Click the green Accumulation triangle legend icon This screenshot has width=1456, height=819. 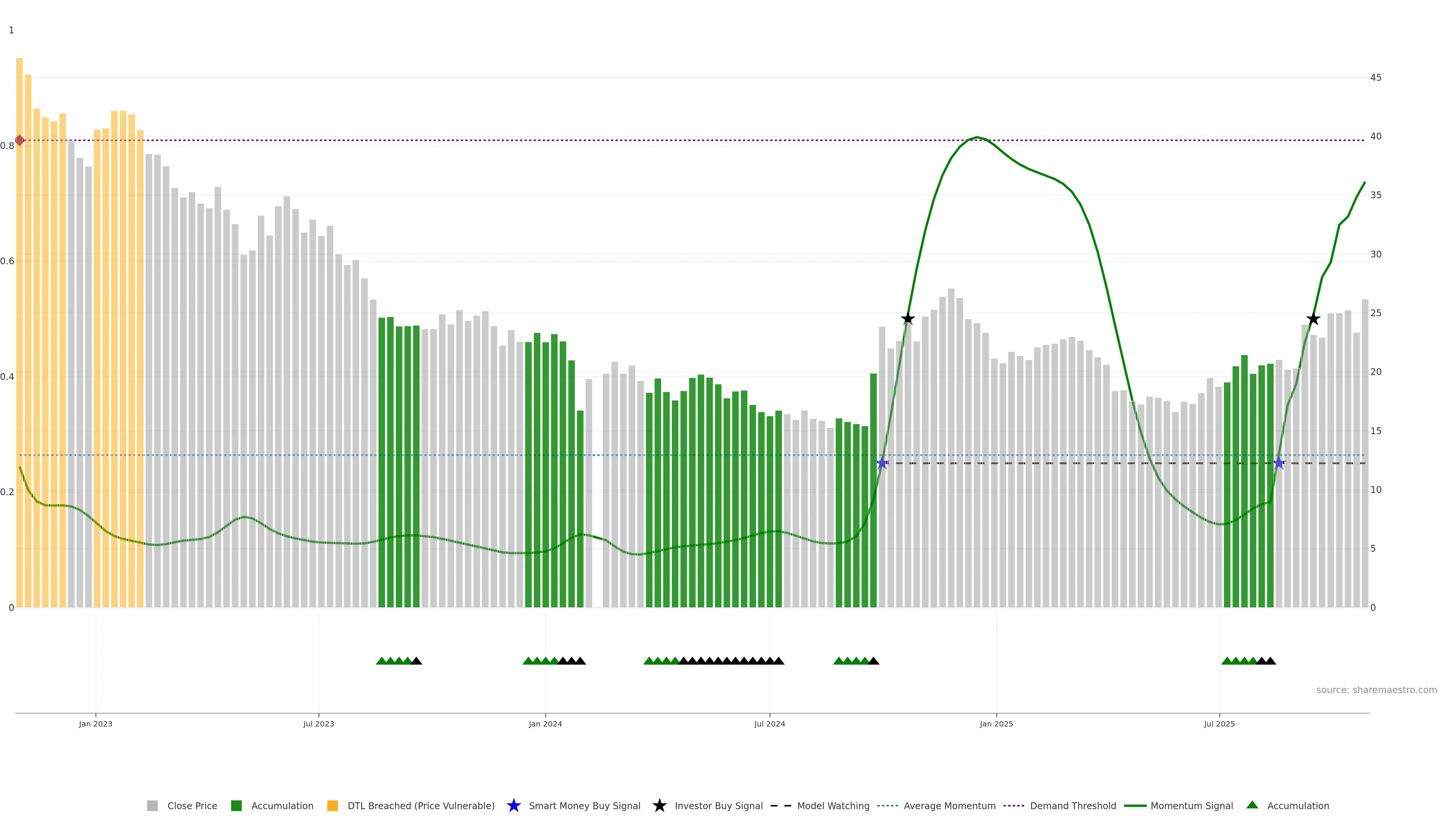pyautogui.click(x=1252, y=805)
